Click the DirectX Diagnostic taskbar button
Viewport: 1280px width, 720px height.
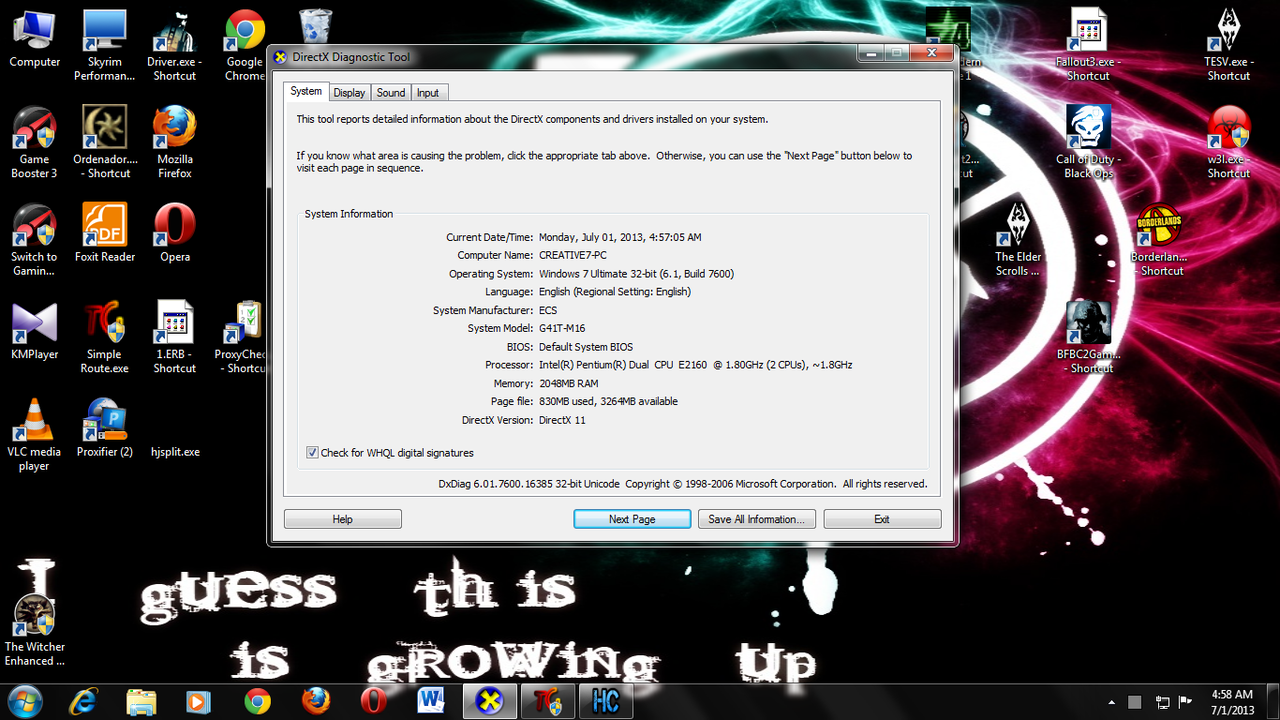point(490,701)
